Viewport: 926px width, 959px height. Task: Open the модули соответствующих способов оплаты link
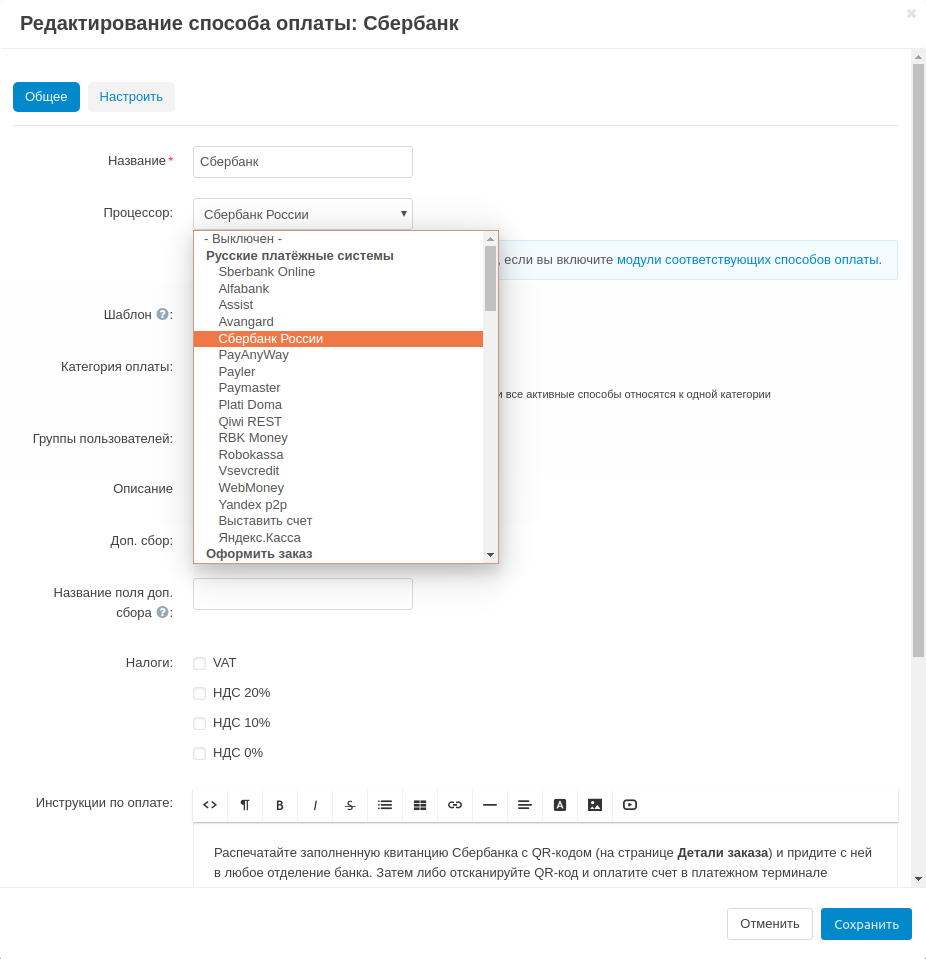click(748, 260)
